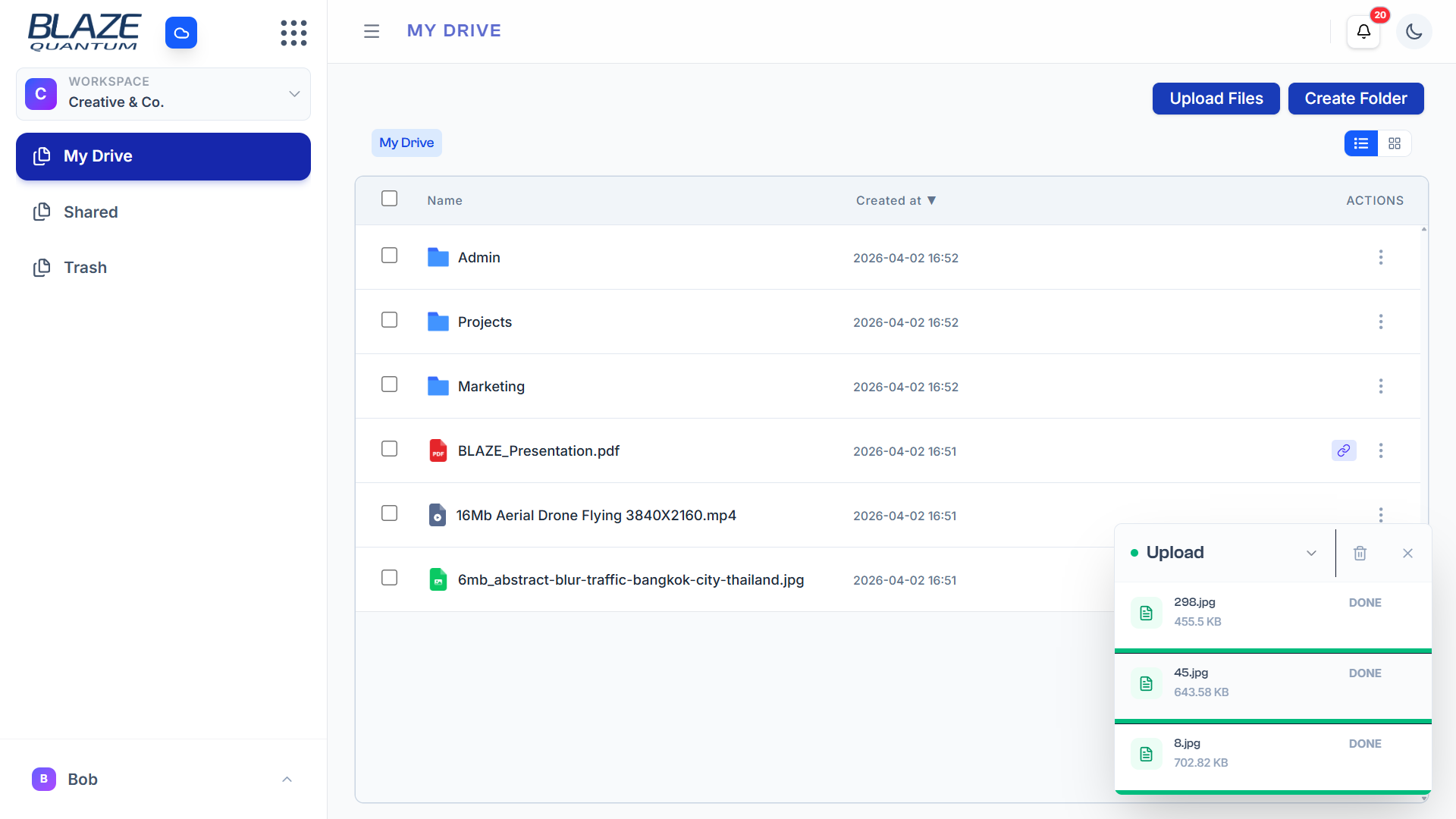Screen dimensions: 1456x819
Task: Check the BLAZE_Presentation.pdf checkbox
Action: click(389, 449)
